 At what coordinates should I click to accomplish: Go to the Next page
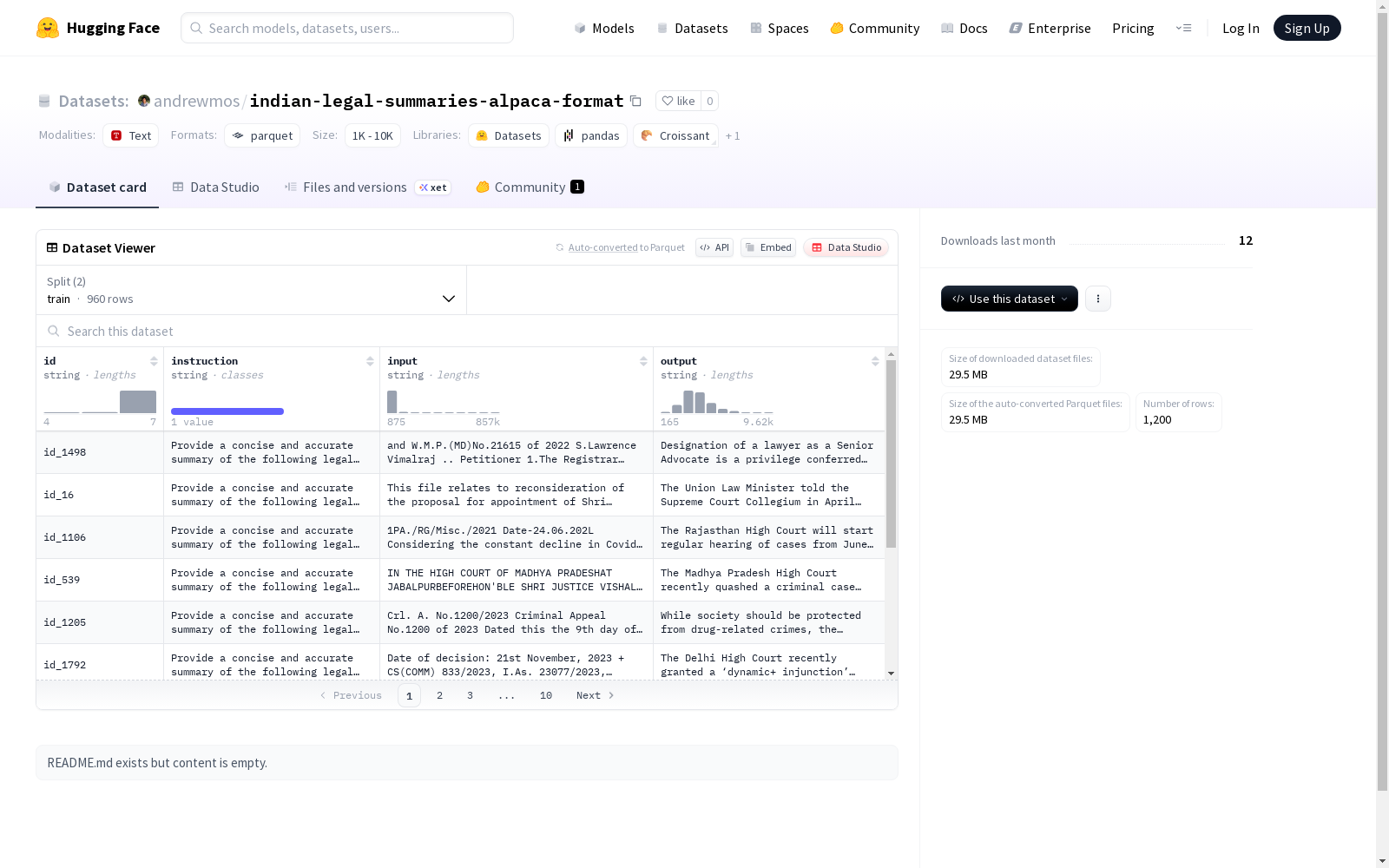point(596,695)
